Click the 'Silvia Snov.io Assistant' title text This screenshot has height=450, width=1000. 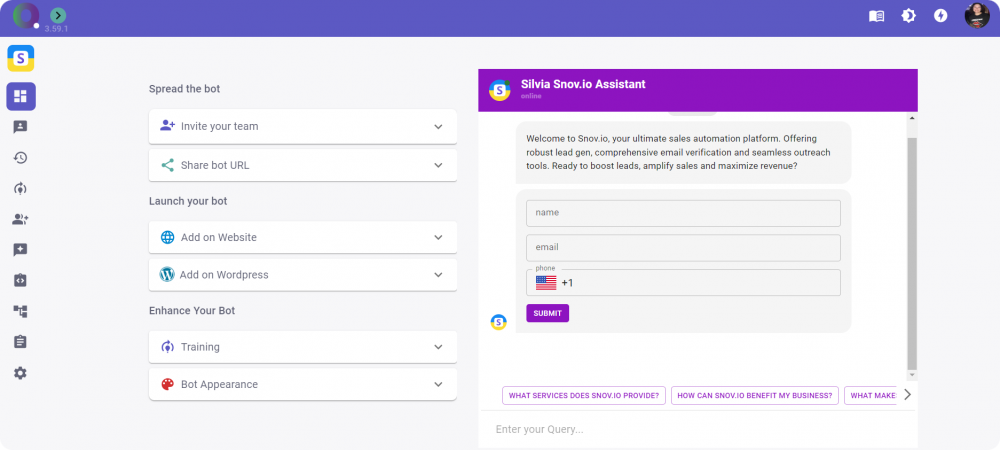point(583,84)
